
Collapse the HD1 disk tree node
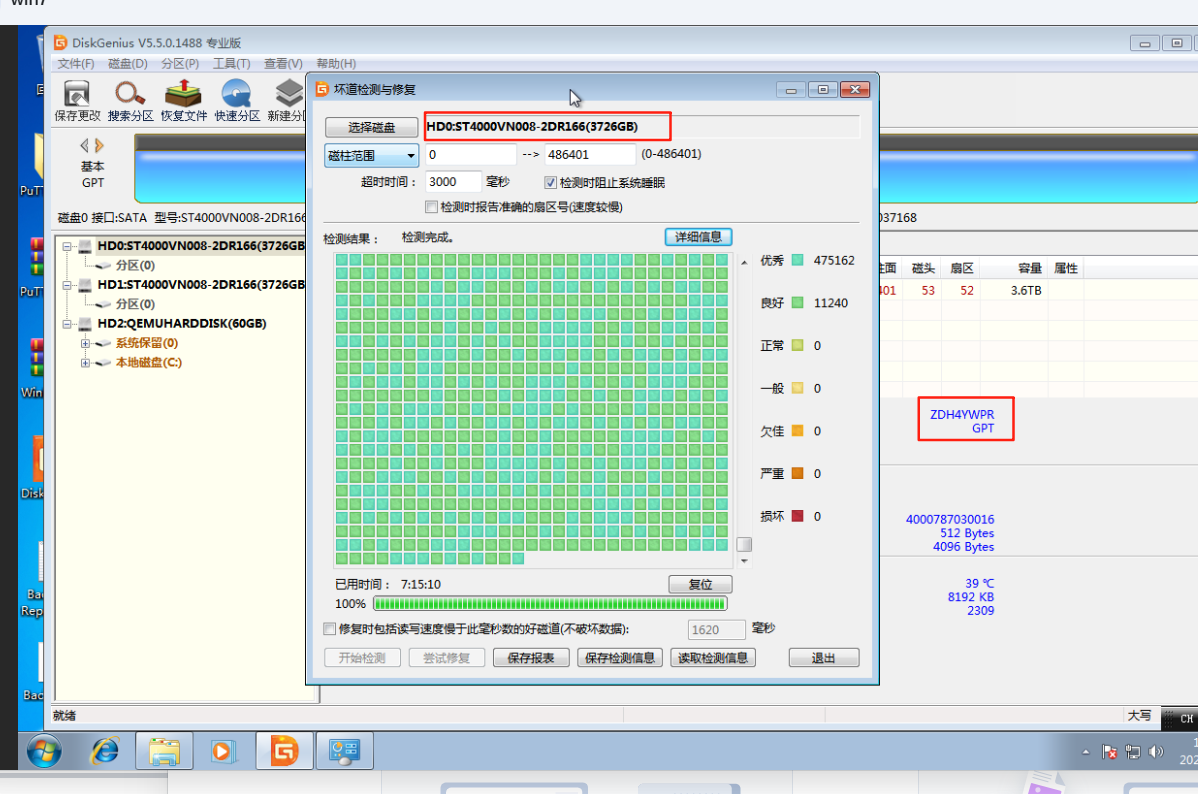pyautogui.click(x=67, y=285)
